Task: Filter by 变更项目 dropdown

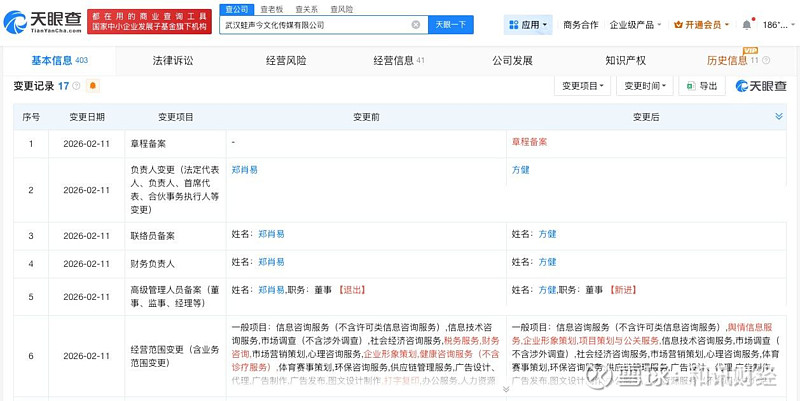Action: tap(583, 86)
